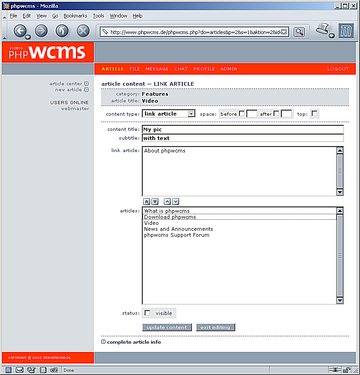This screenshot has width=360, height=375.
Task: Click the LOGOUT link
Action: point(338,69)
